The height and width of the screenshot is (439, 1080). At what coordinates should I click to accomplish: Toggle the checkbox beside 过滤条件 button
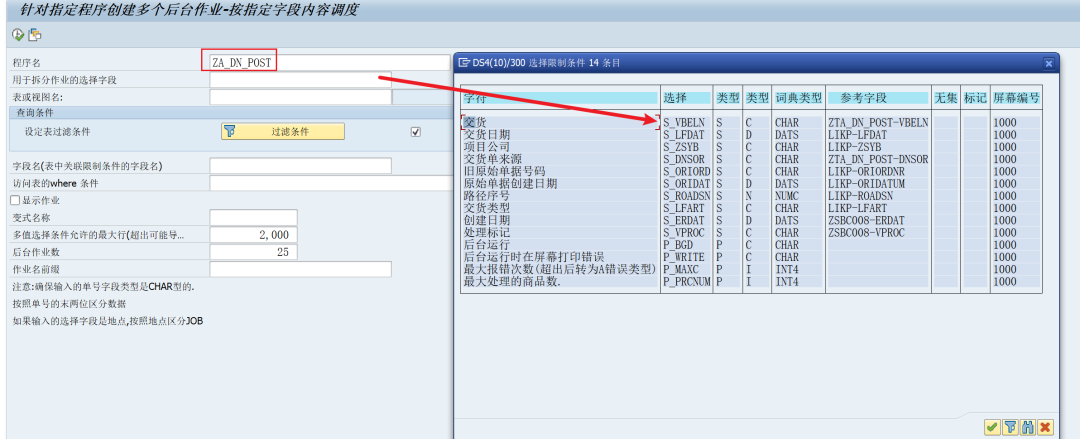tap(415, 132)
